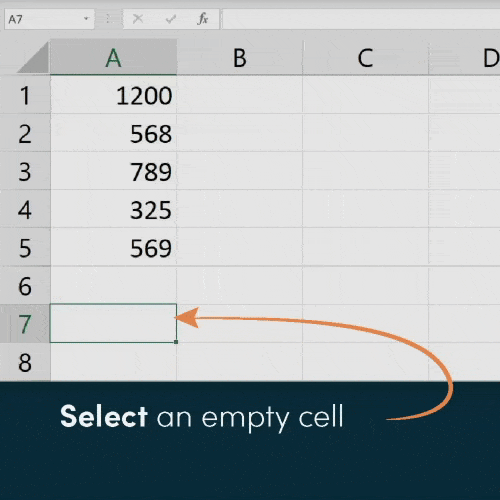
Task: Click the Select All corner triangle
Action: pos(34,58)
